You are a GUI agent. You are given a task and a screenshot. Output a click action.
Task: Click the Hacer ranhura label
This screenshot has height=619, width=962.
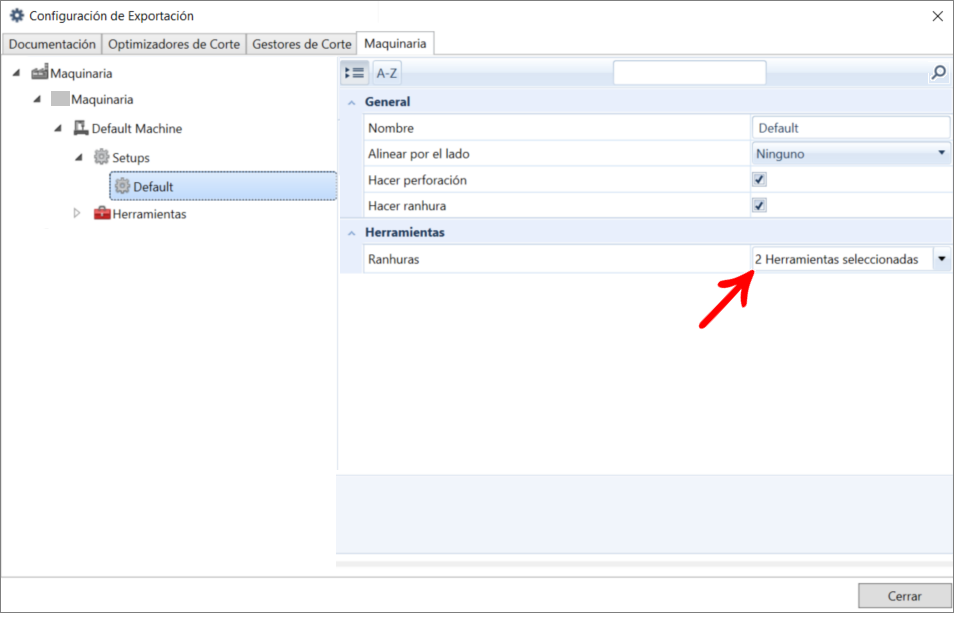click(x=407, y=206)
